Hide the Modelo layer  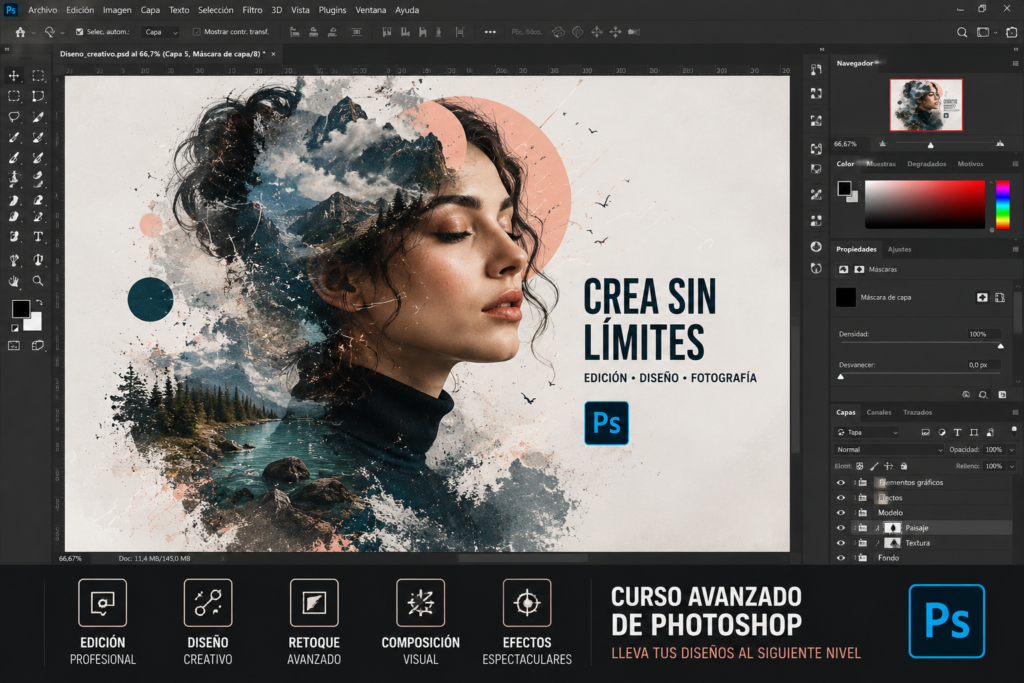coord(840,513)
